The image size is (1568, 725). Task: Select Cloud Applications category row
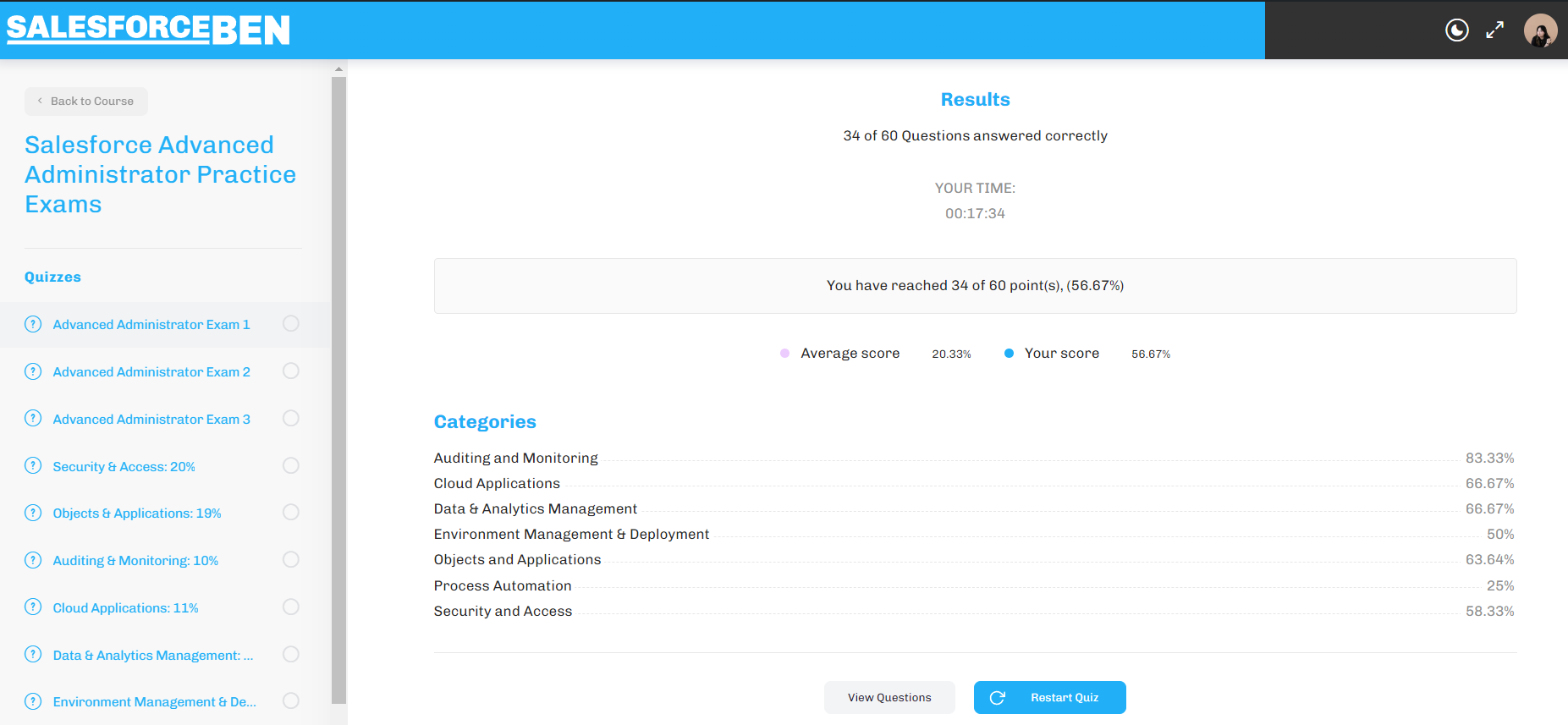(x=974, y=483)
